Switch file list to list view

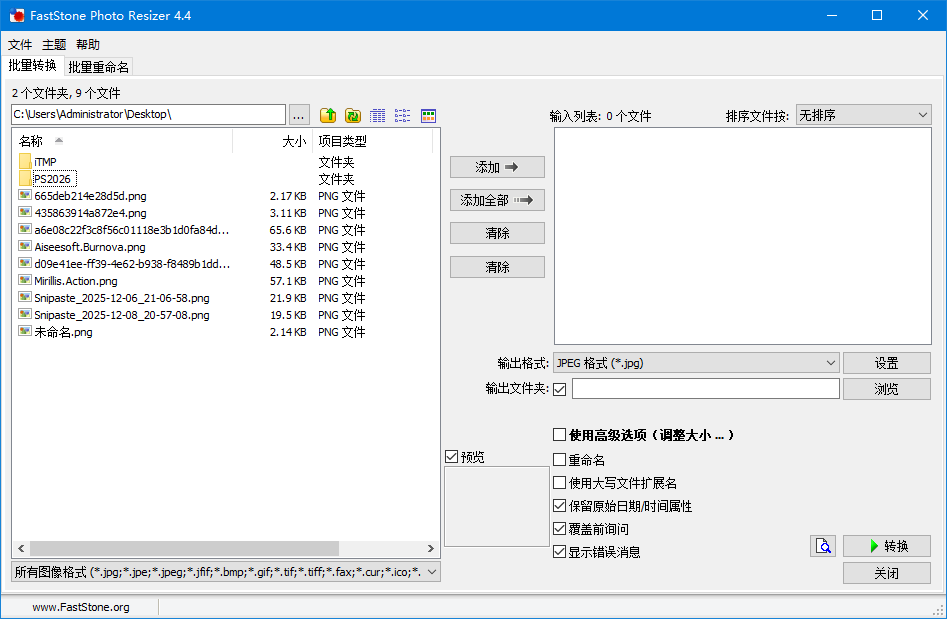pyautogui.click(x=403, y=115)
